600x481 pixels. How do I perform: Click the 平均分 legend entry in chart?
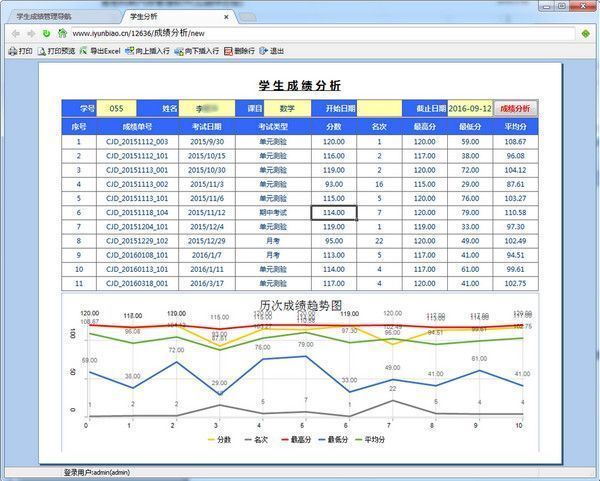tap(370, 440)
